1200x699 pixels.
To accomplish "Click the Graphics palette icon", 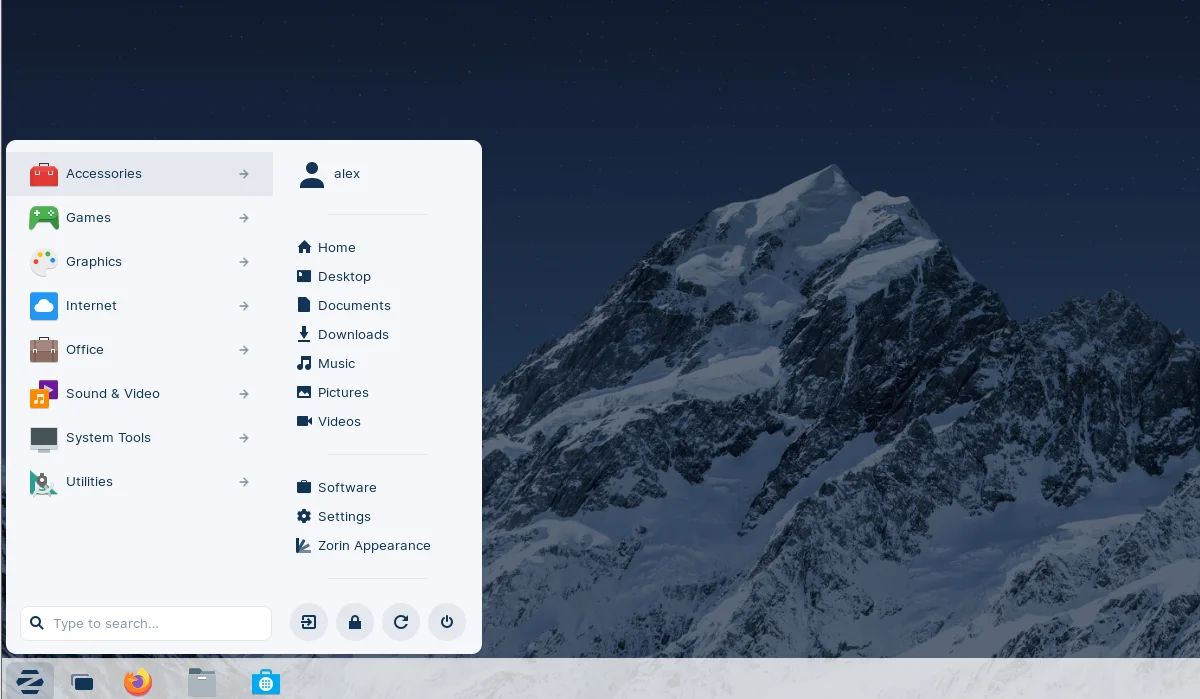I will tap(44, 262).
